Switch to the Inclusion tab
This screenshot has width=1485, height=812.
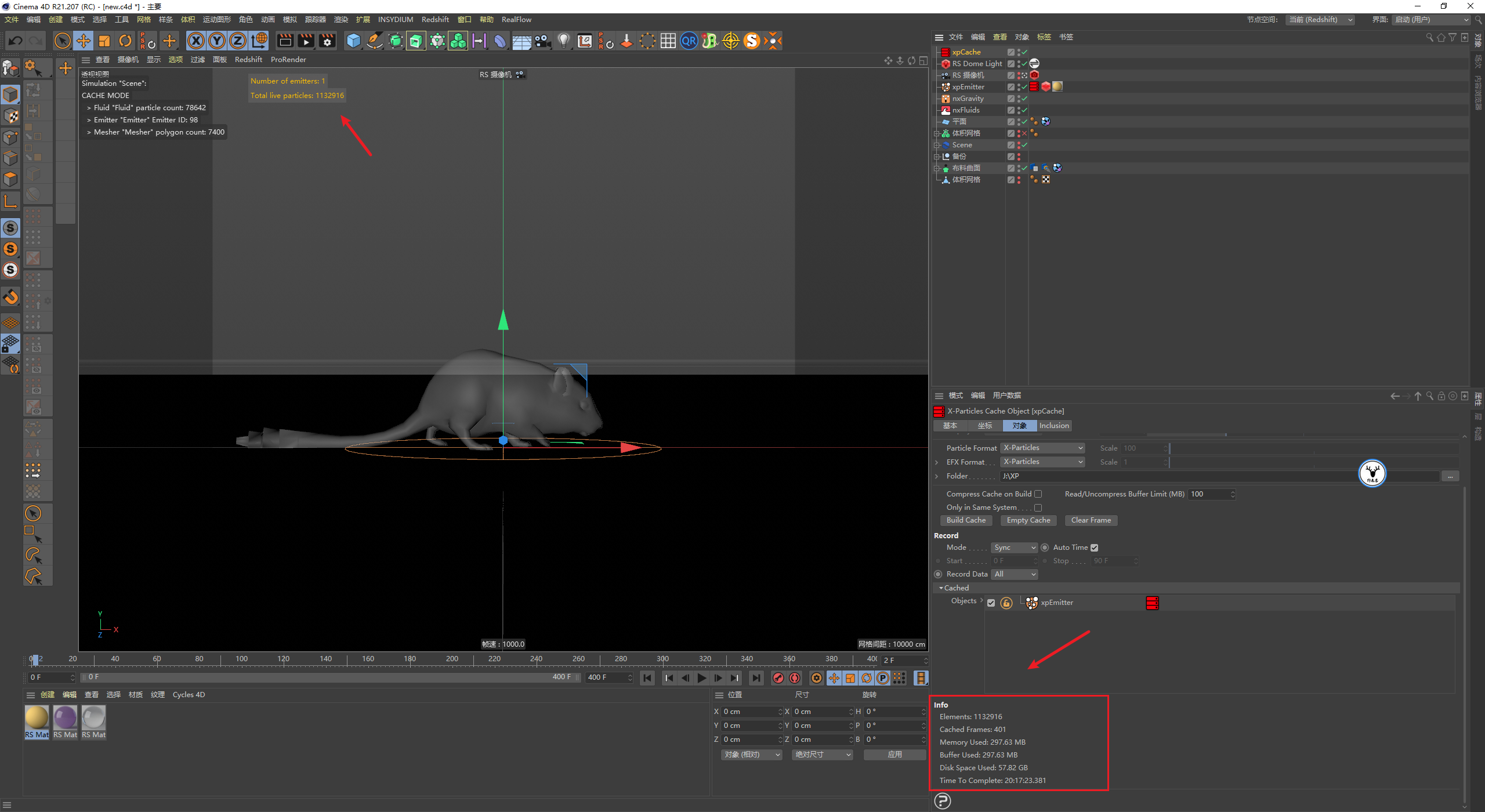[1053, 426]
